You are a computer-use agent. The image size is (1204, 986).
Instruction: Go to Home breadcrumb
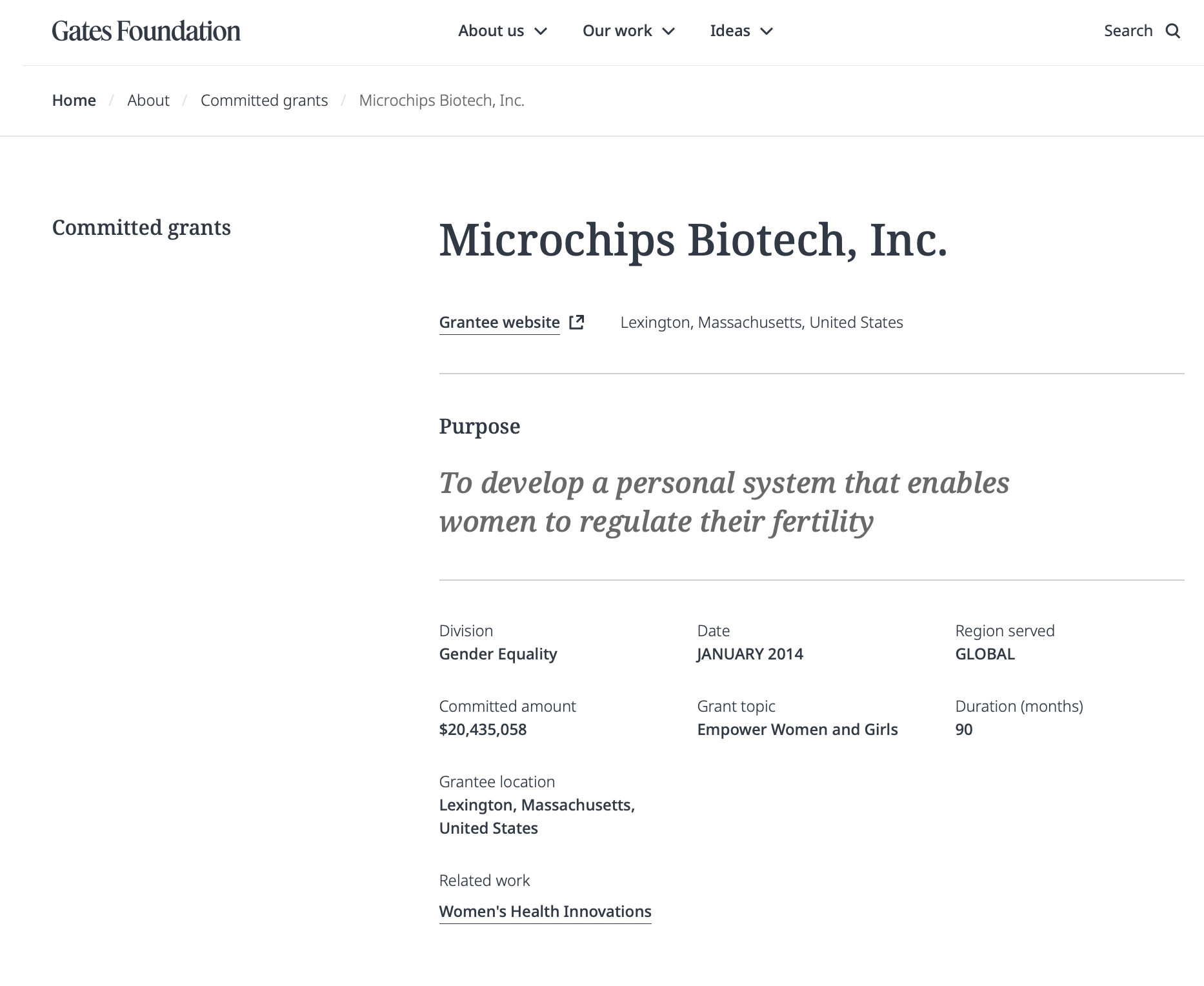click(x=74, y=101)
